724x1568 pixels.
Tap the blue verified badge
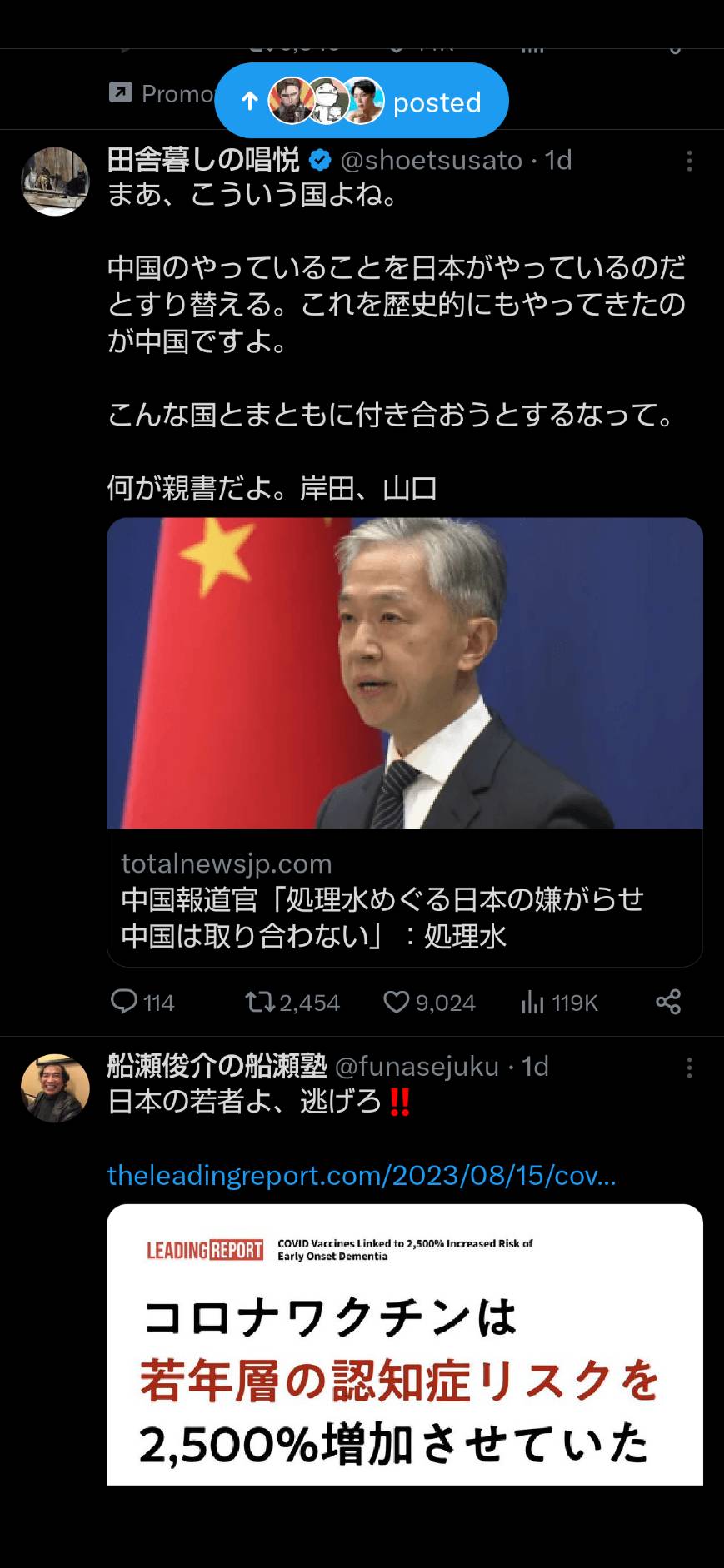click(x=320, y=160)
